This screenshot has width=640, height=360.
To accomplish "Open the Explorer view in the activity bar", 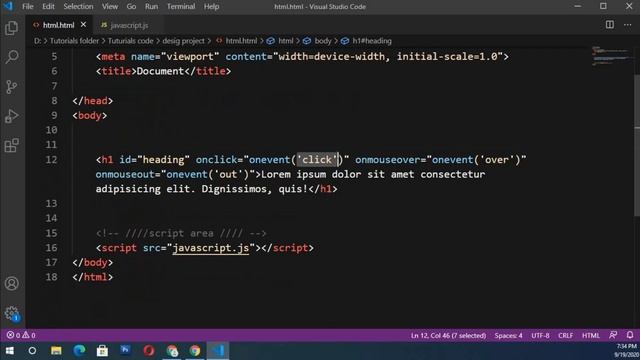I will click(11, 28).
